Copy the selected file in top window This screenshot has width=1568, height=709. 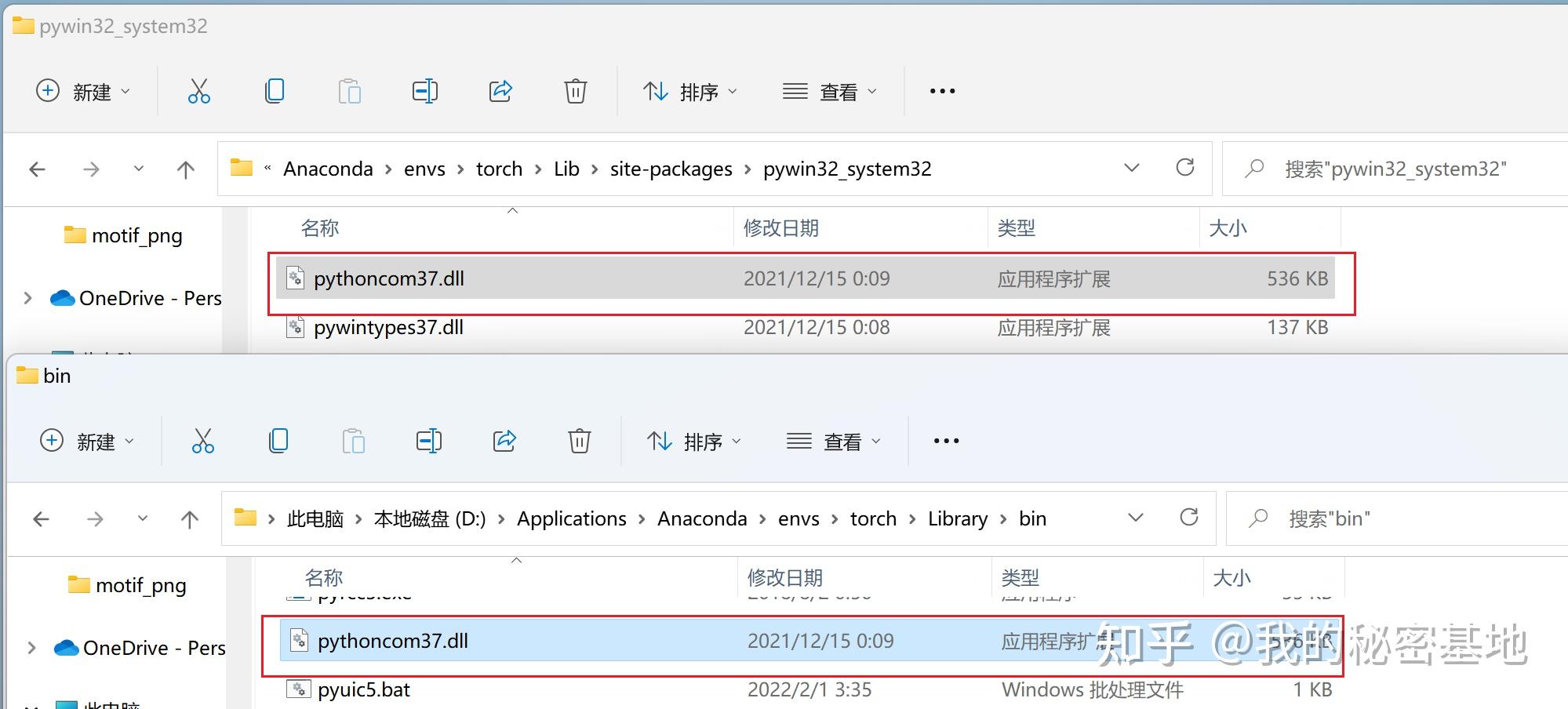coord(275,90)
